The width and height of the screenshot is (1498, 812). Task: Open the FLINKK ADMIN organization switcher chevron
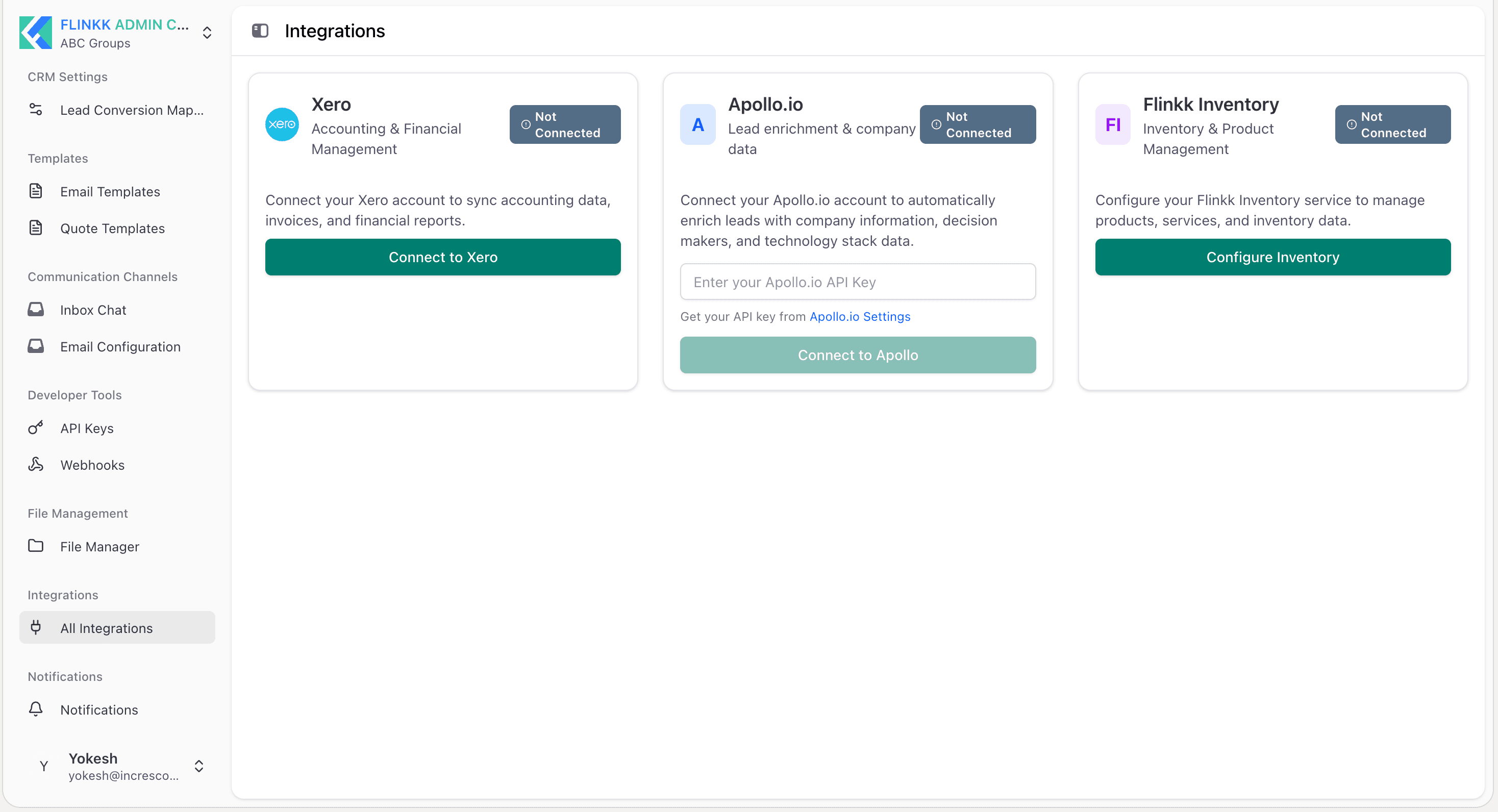pos(207,33)
